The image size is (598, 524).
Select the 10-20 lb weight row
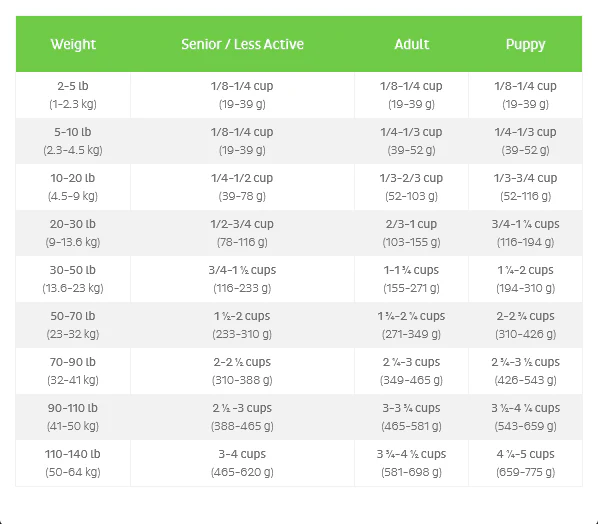(x=299, y=187)
